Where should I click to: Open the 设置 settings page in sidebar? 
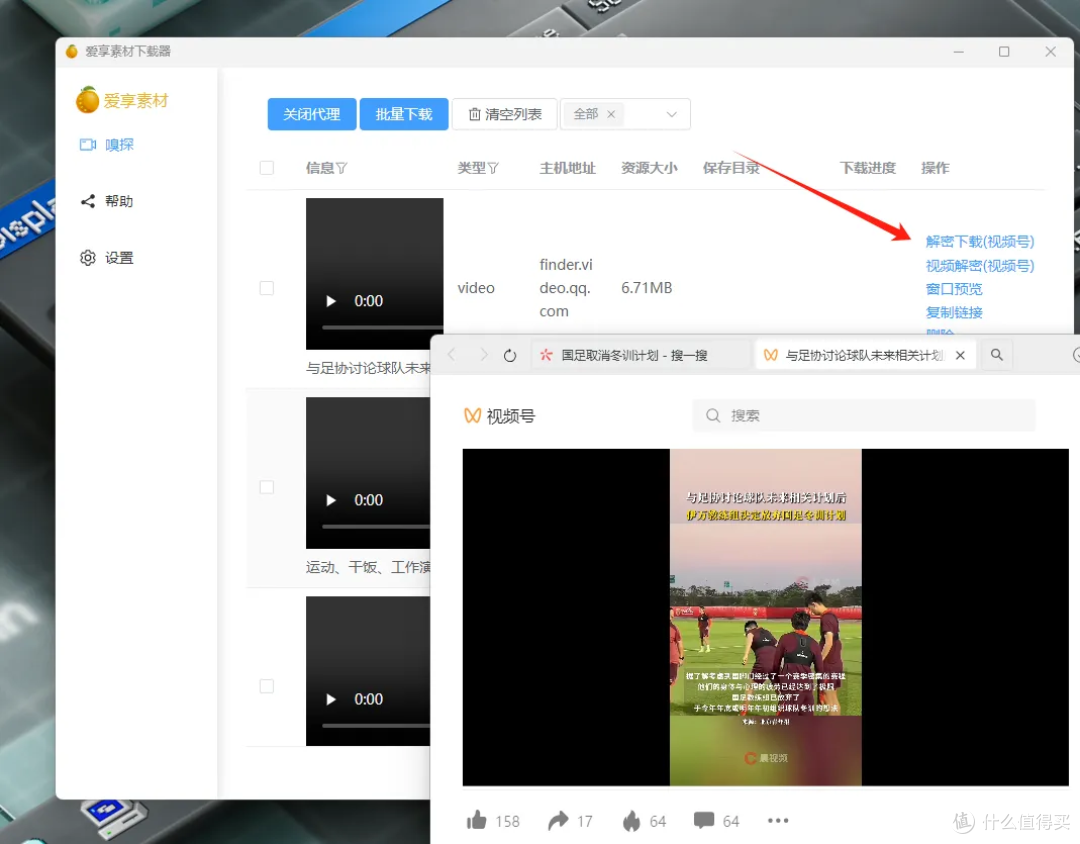[107, 258]
